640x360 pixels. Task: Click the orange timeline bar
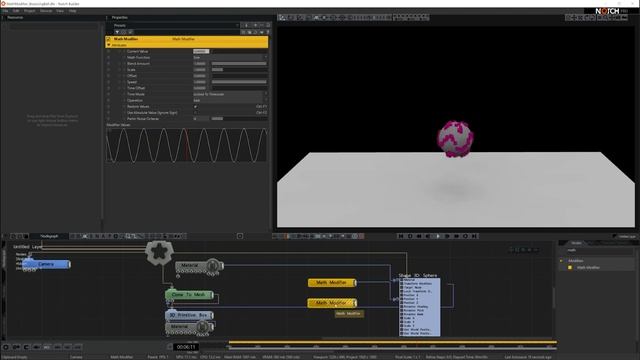pos(393,342)
